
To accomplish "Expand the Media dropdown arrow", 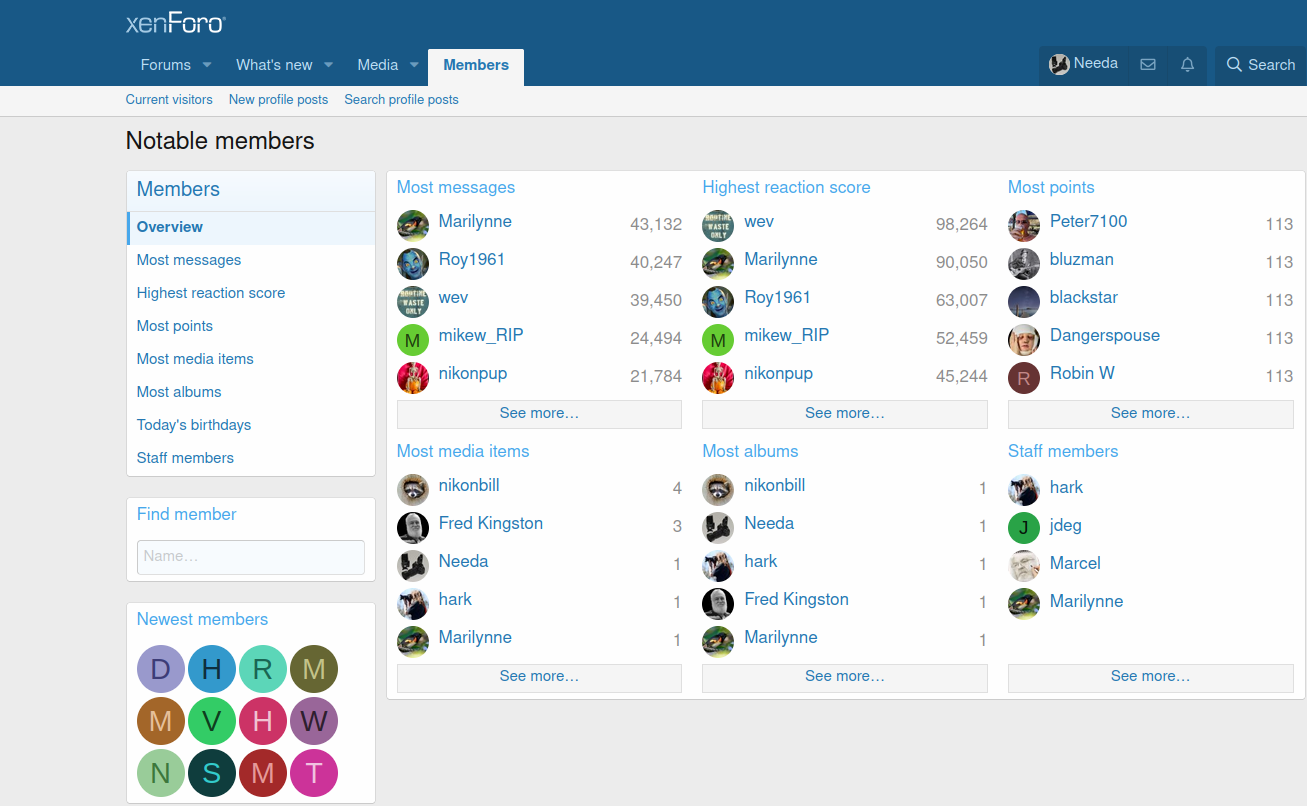I will [414, 65].
